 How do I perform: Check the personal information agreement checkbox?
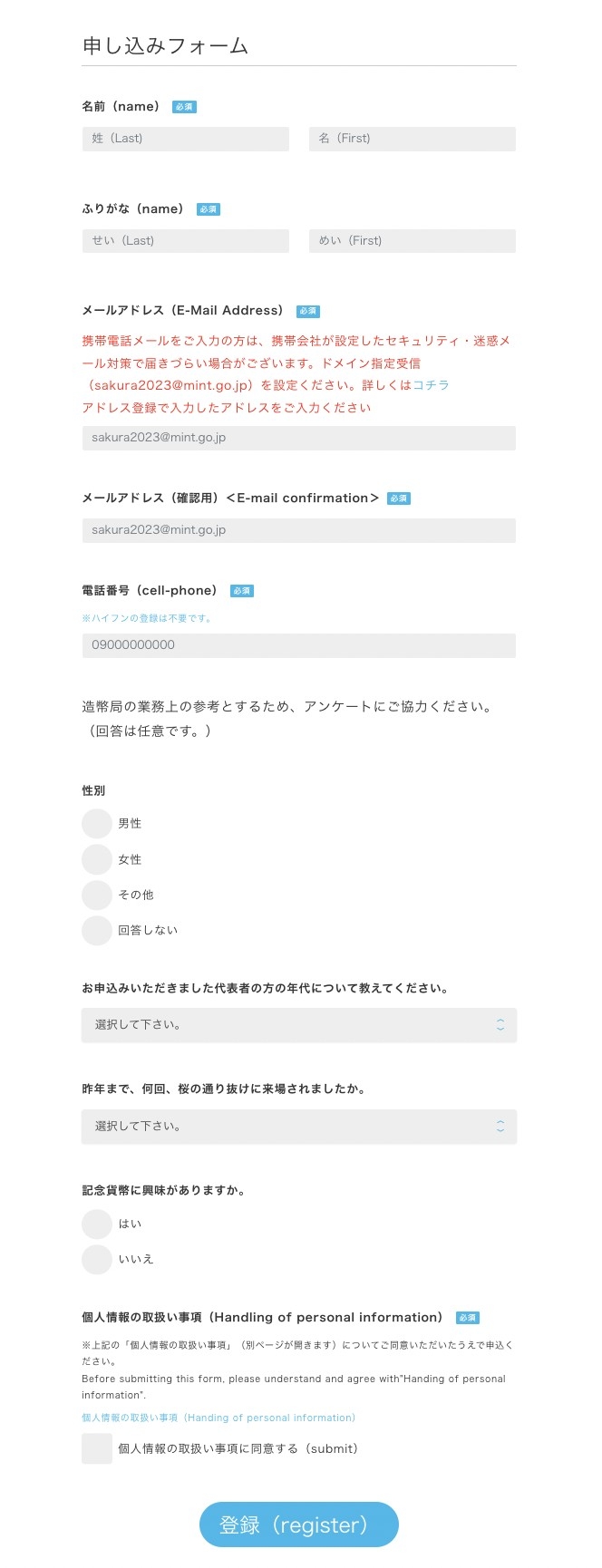97,1448
